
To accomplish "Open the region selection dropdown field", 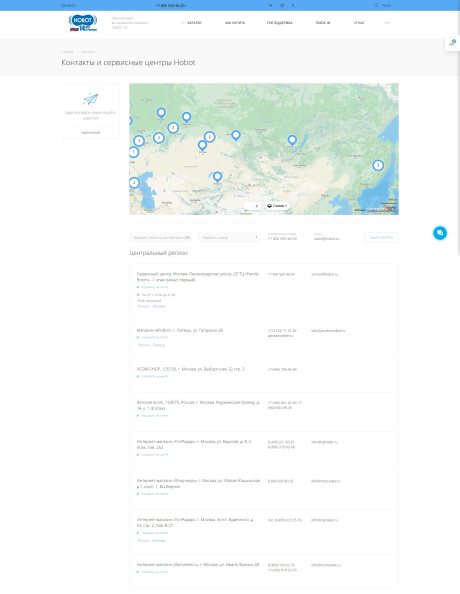I will coord(160,238).
